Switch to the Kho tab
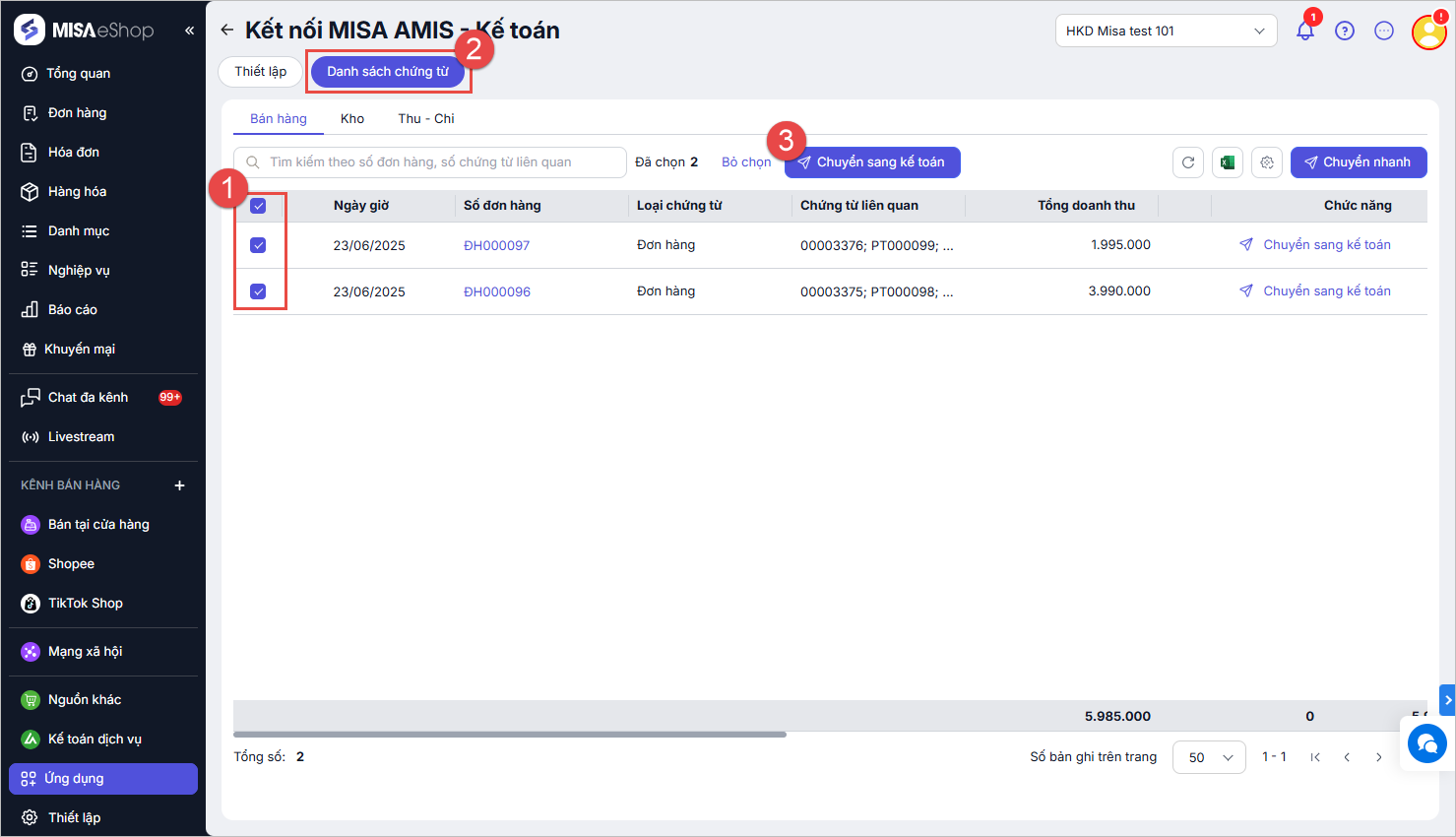Screen dimensions: 1456x837 click(x=352, y=119)
